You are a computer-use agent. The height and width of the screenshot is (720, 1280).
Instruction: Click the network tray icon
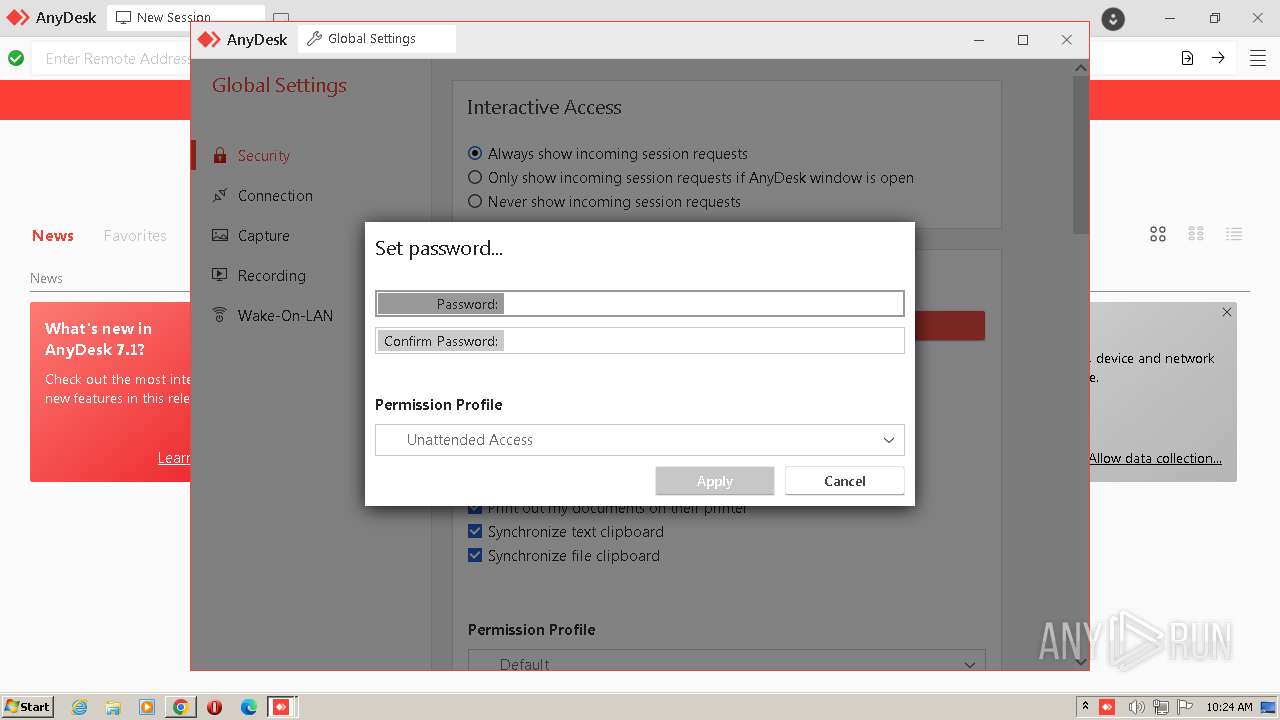[1161, 707]
